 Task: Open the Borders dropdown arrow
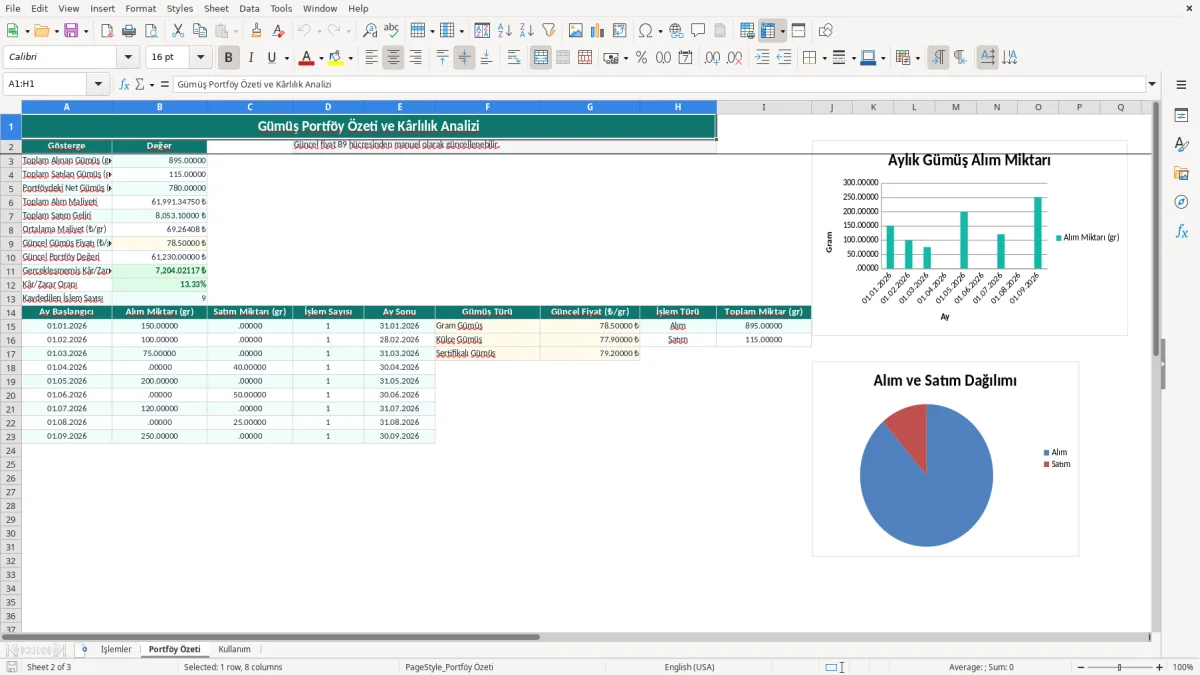click(824, 58)
